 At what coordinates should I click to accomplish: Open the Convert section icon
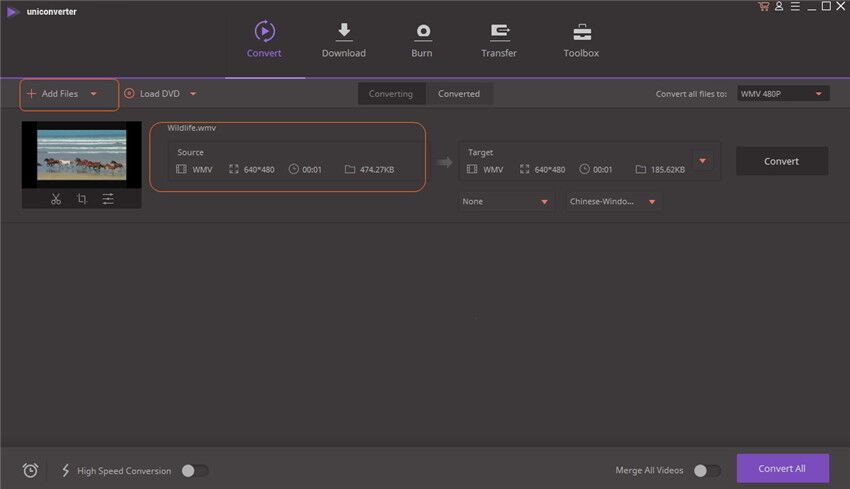pyautogui.click(x=265, y=31)
